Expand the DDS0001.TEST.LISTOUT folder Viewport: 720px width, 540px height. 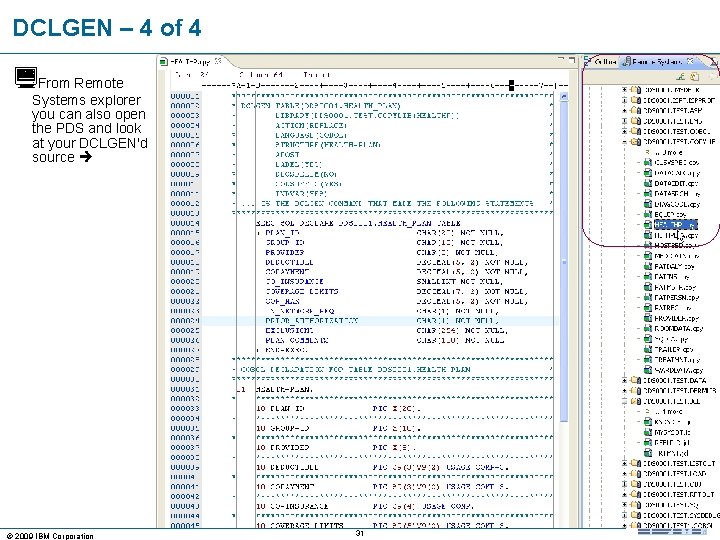coord(624,463)
